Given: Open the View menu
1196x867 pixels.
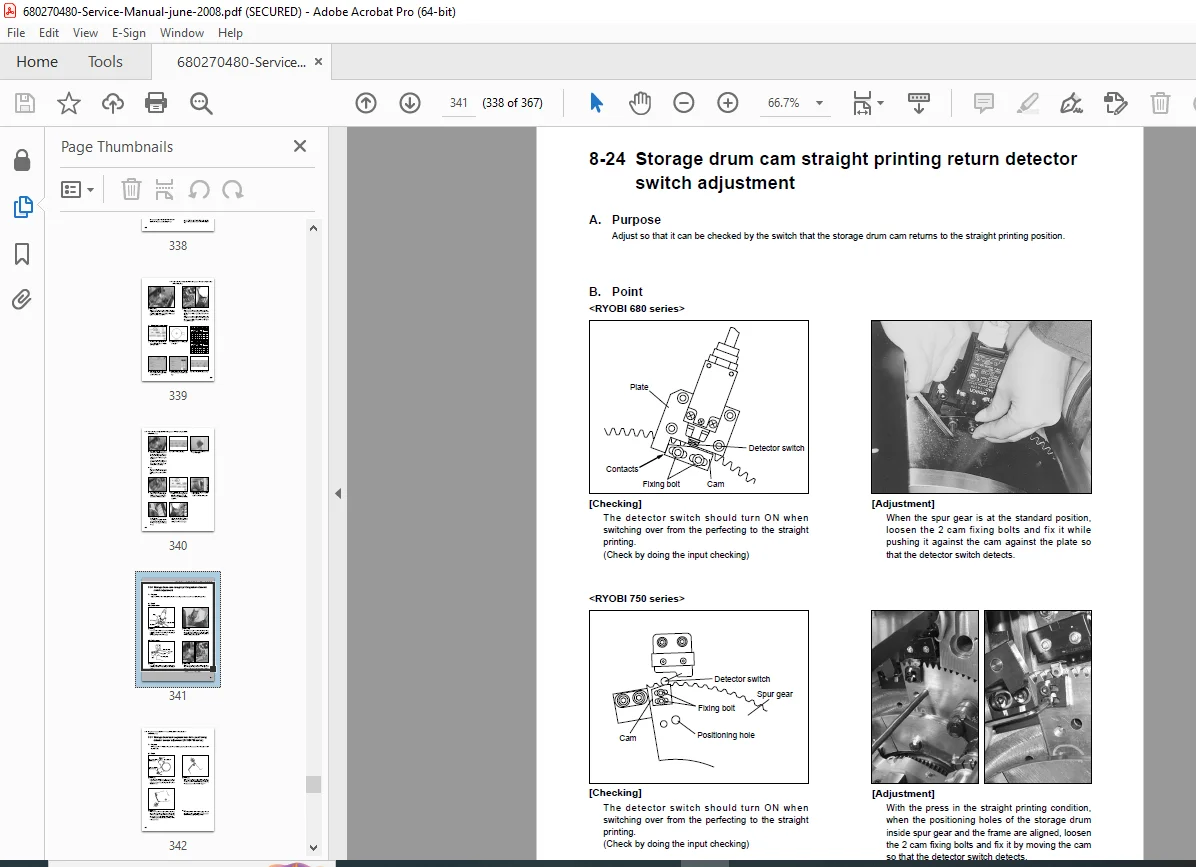Looking at the screenshot, I should (x=85, y=33).
